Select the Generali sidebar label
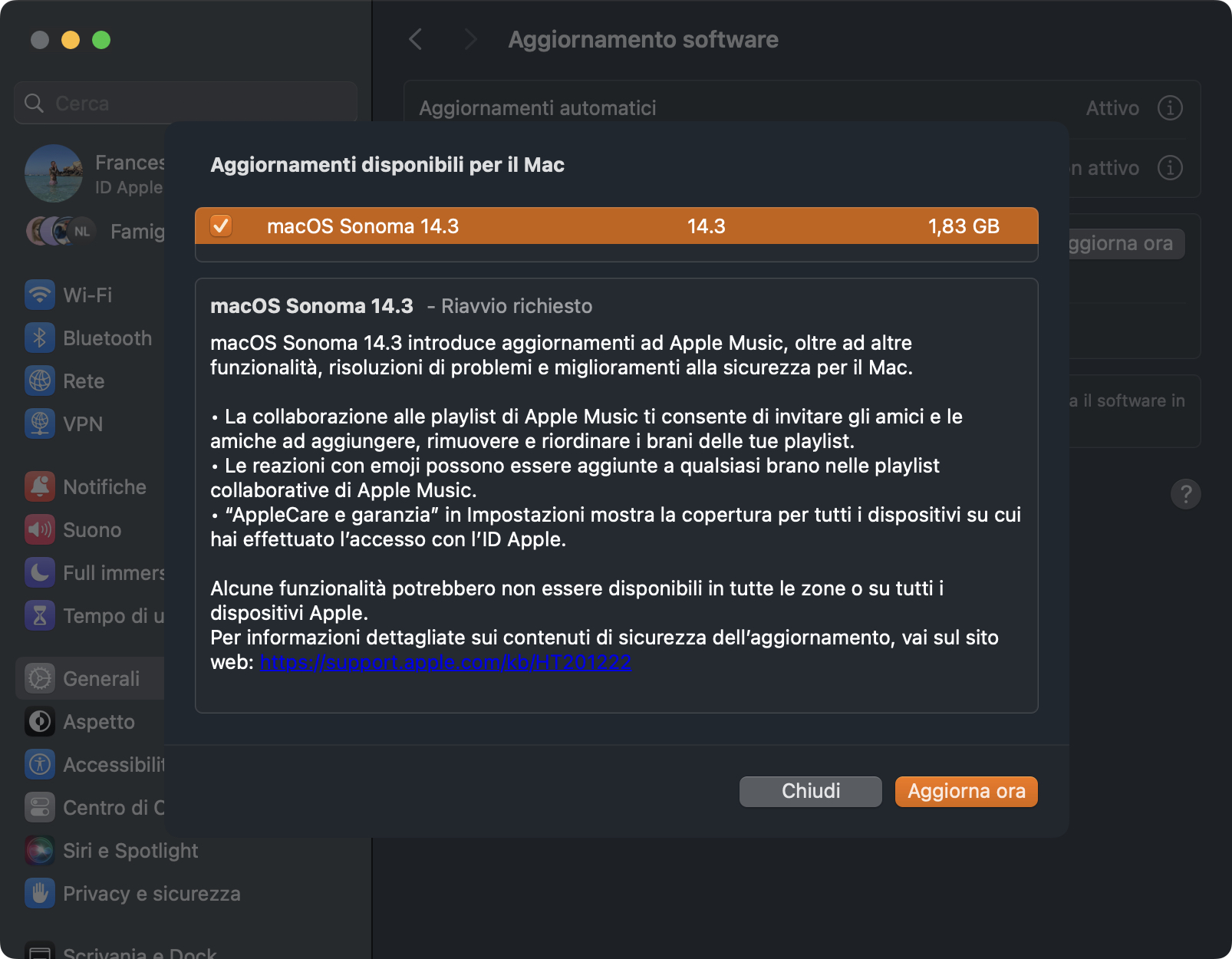 click(101, 679)
